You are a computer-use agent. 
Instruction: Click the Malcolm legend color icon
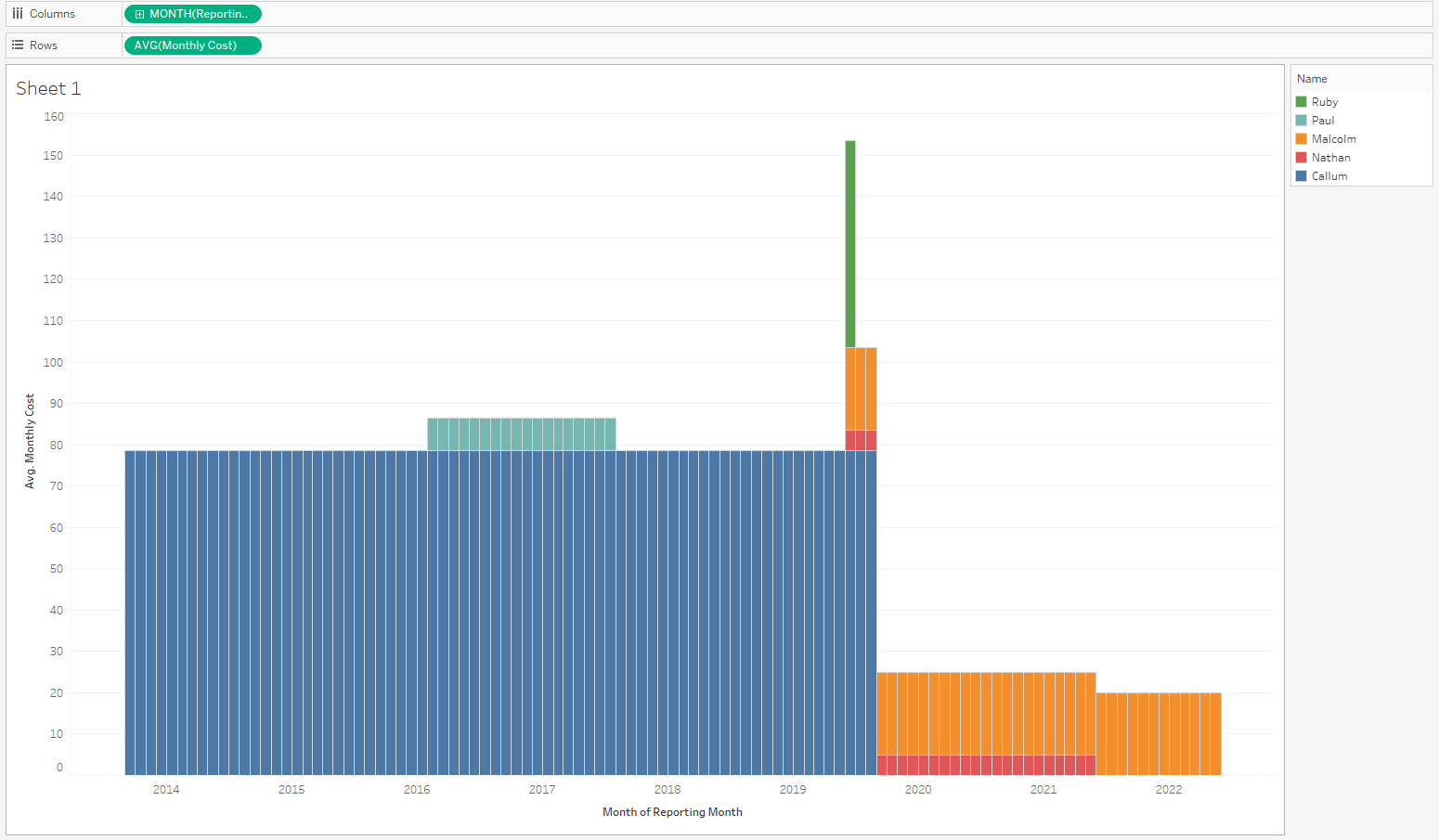1301,138
